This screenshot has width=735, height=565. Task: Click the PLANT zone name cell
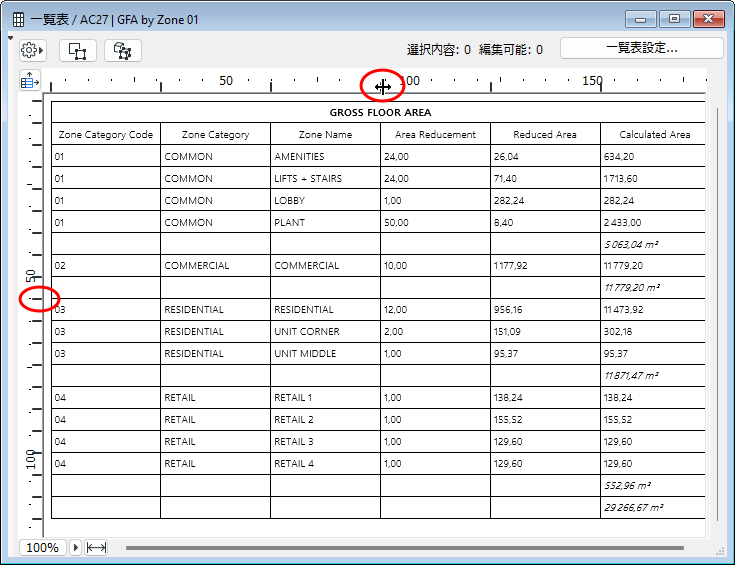pyautogui.click(x=325, y=222)
